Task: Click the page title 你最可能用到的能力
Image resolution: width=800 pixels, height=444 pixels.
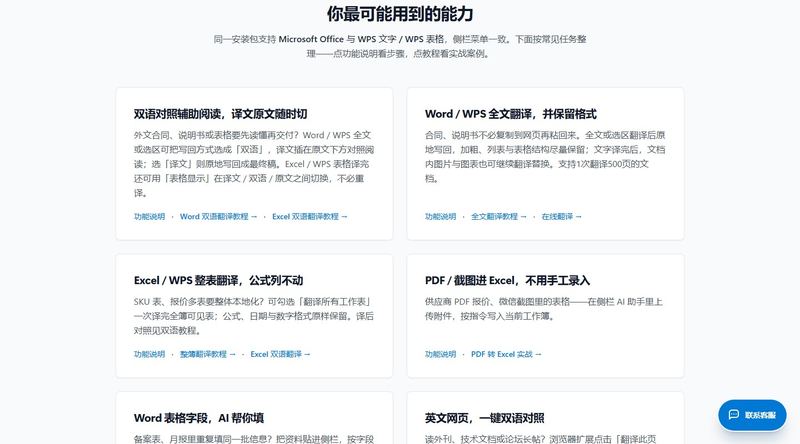Action: 400,14
